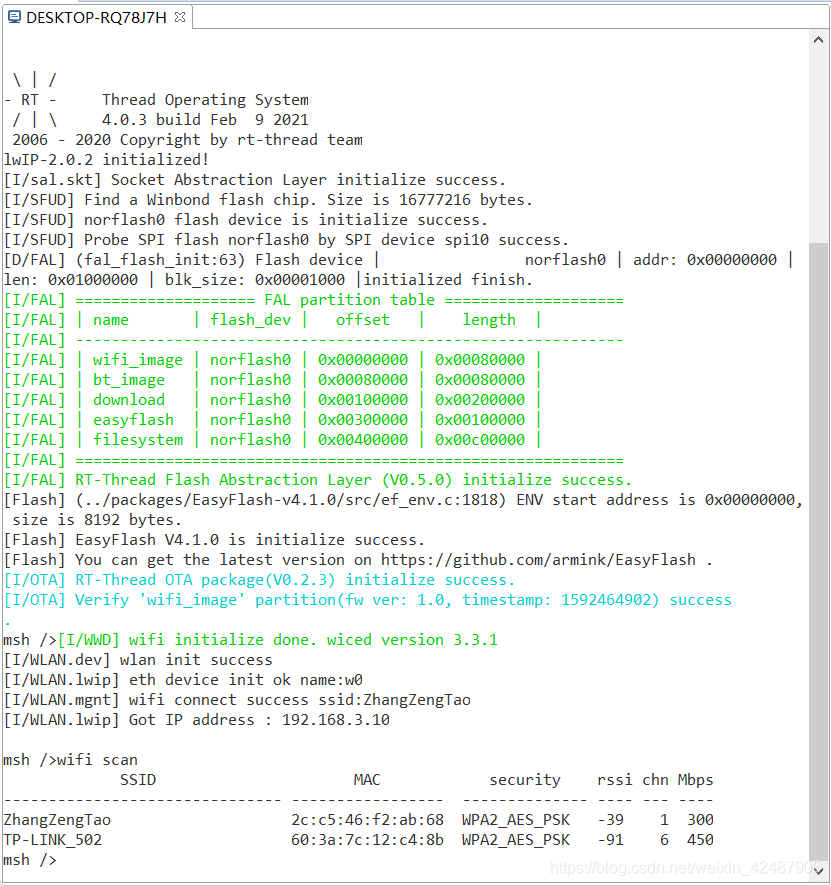This screenshot has height=886, width=831.
Task: Click the 'chn' column header
Action: tap(655, 780)
